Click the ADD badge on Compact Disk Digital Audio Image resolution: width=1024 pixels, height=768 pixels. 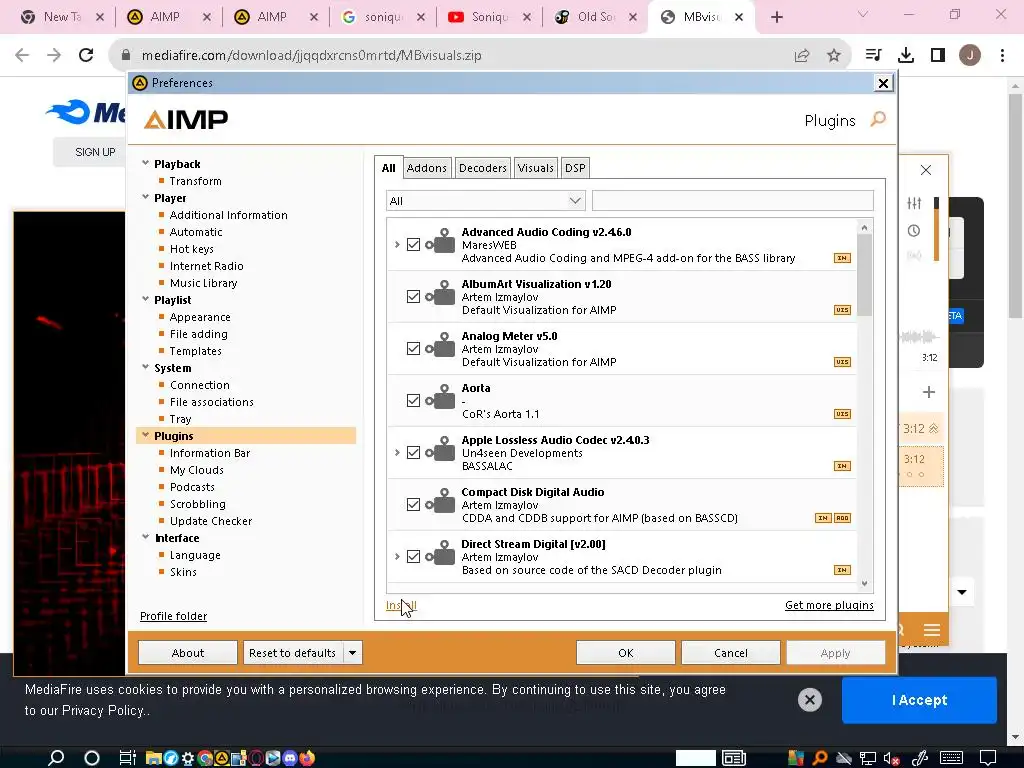(x=842, y=518)
